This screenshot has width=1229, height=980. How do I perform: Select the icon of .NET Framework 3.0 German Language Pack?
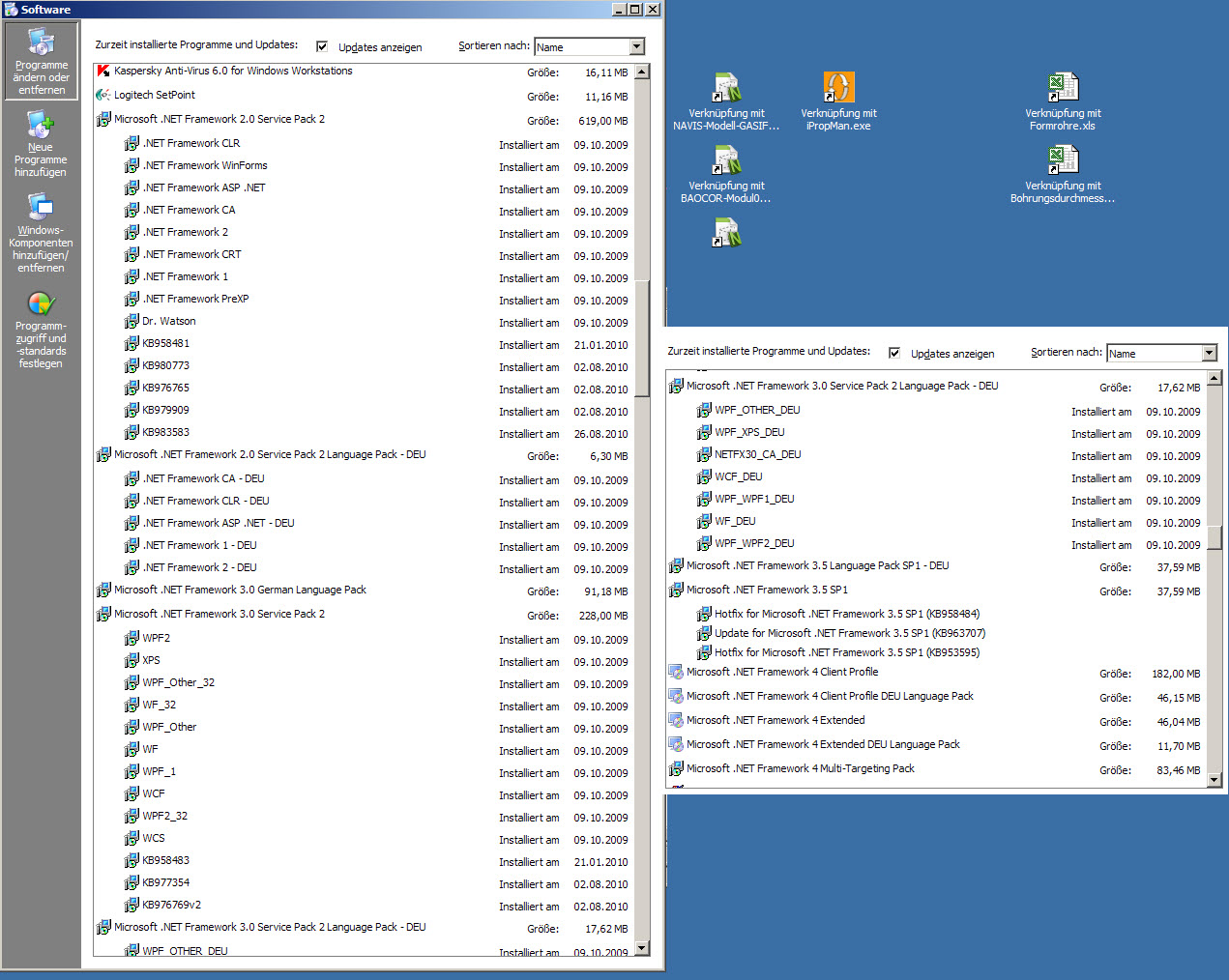tap(103, 591)
